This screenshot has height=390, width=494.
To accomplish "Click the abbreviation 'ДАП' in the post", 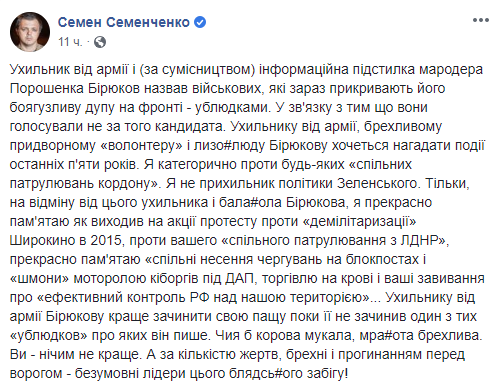I will pyautogui.click(x=239, y=279).
